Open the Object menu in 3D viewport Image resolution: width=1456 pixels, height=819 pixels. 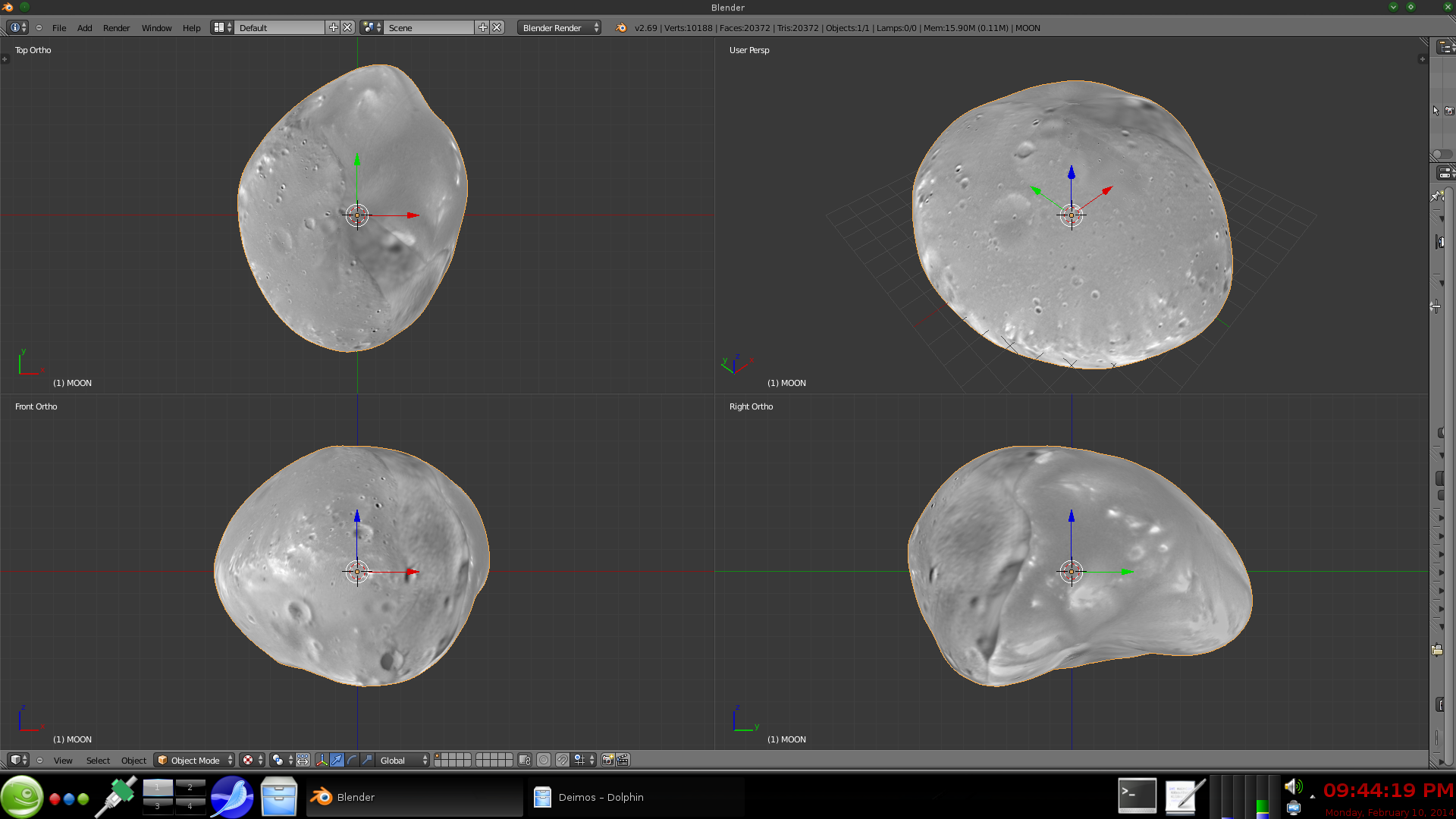(134, 761)
